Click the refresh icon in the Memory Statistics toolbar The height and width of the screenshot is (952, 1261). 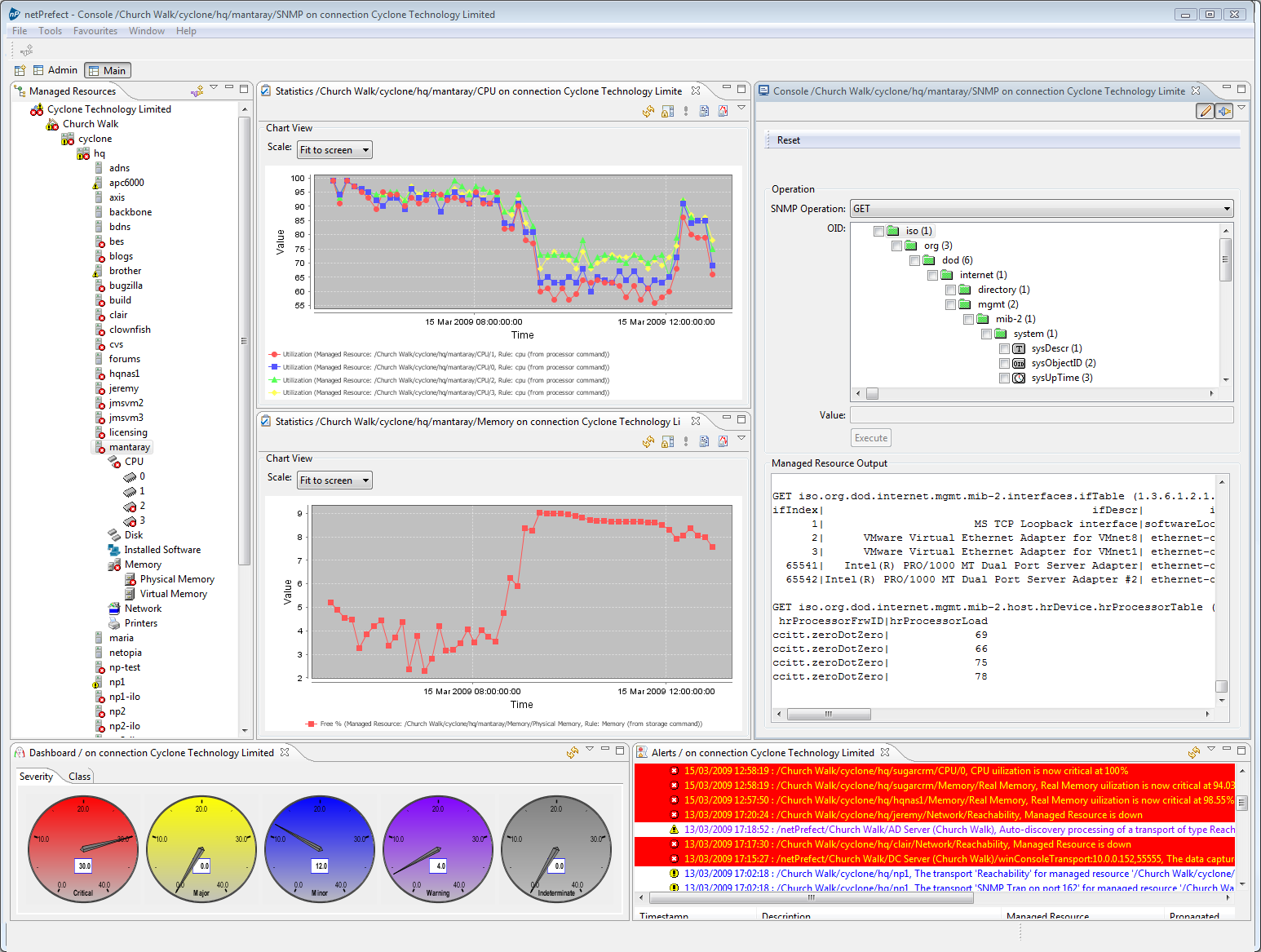[x=648, y=441]
